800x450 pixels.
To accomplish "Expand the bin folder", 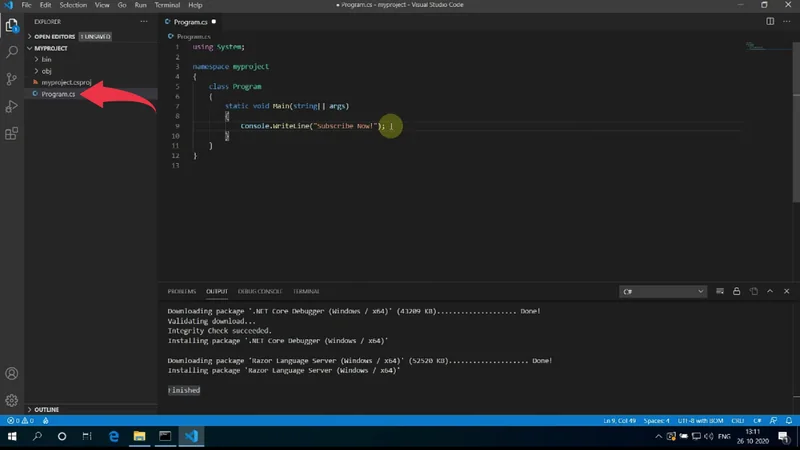I will [46, 59].
